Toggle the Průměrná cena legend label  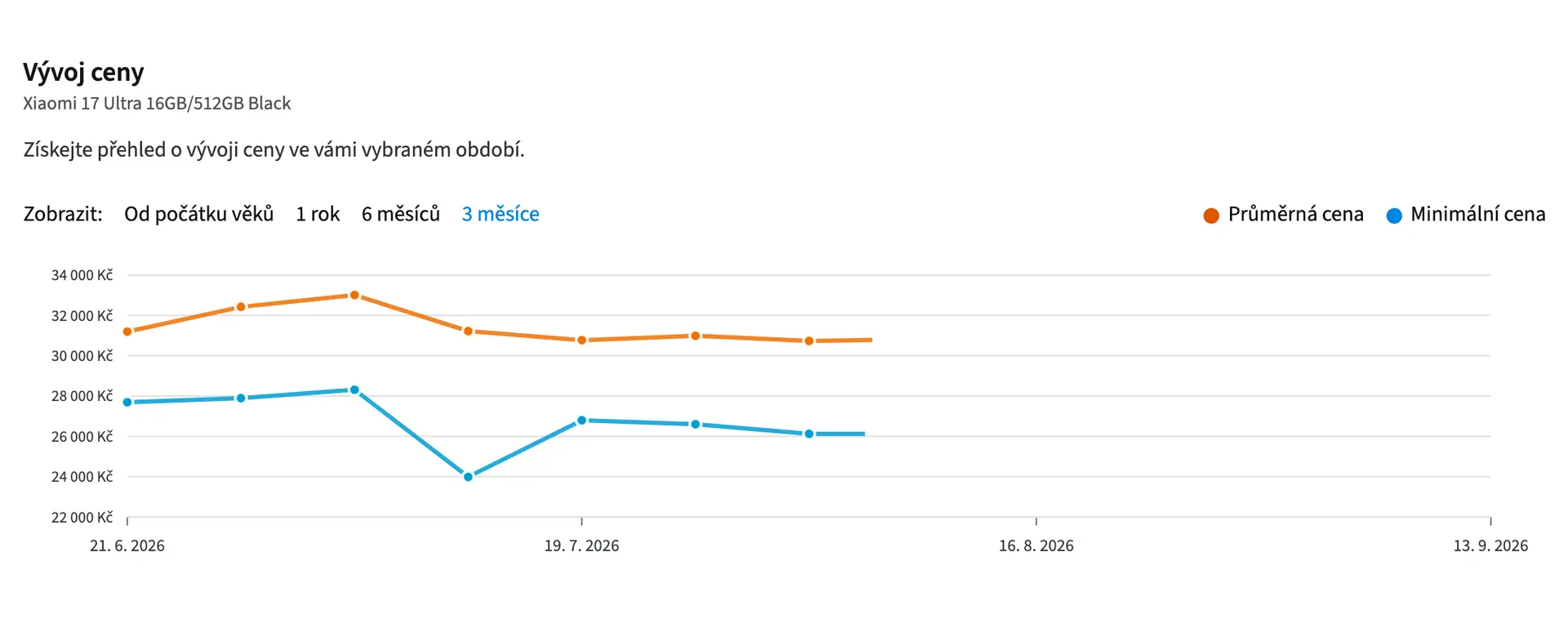tap(1295, 214)
